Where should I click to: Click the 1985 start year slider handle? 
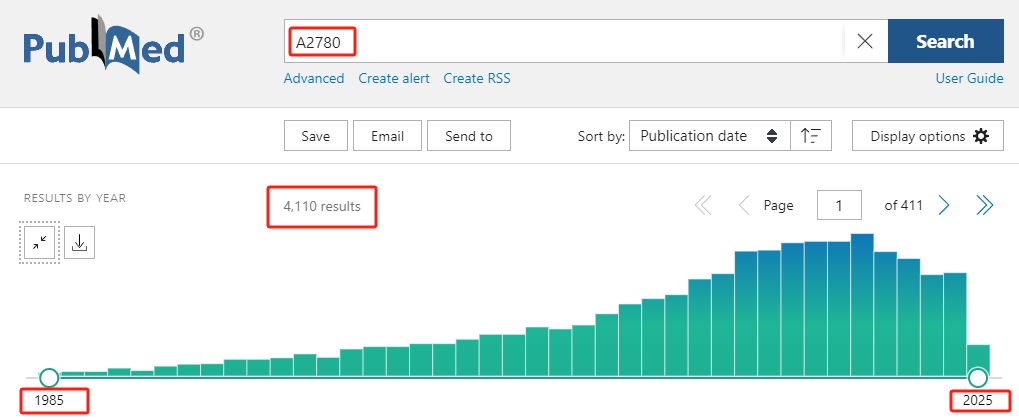point(49,377)
